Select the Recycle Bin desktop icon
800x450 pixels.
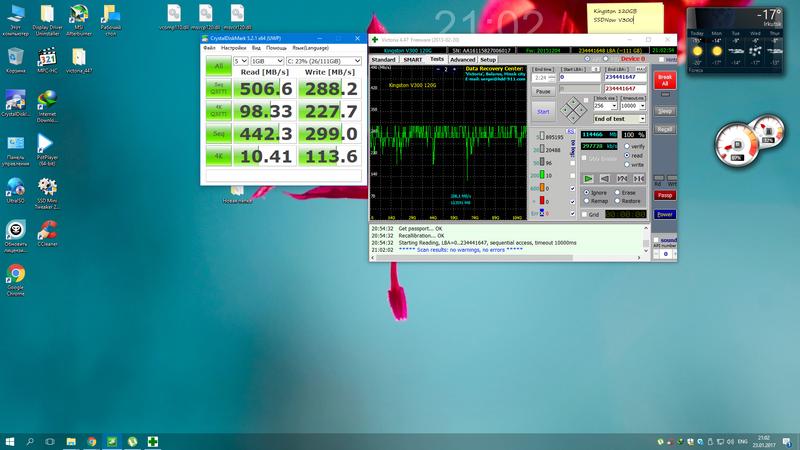pos(15,60)
